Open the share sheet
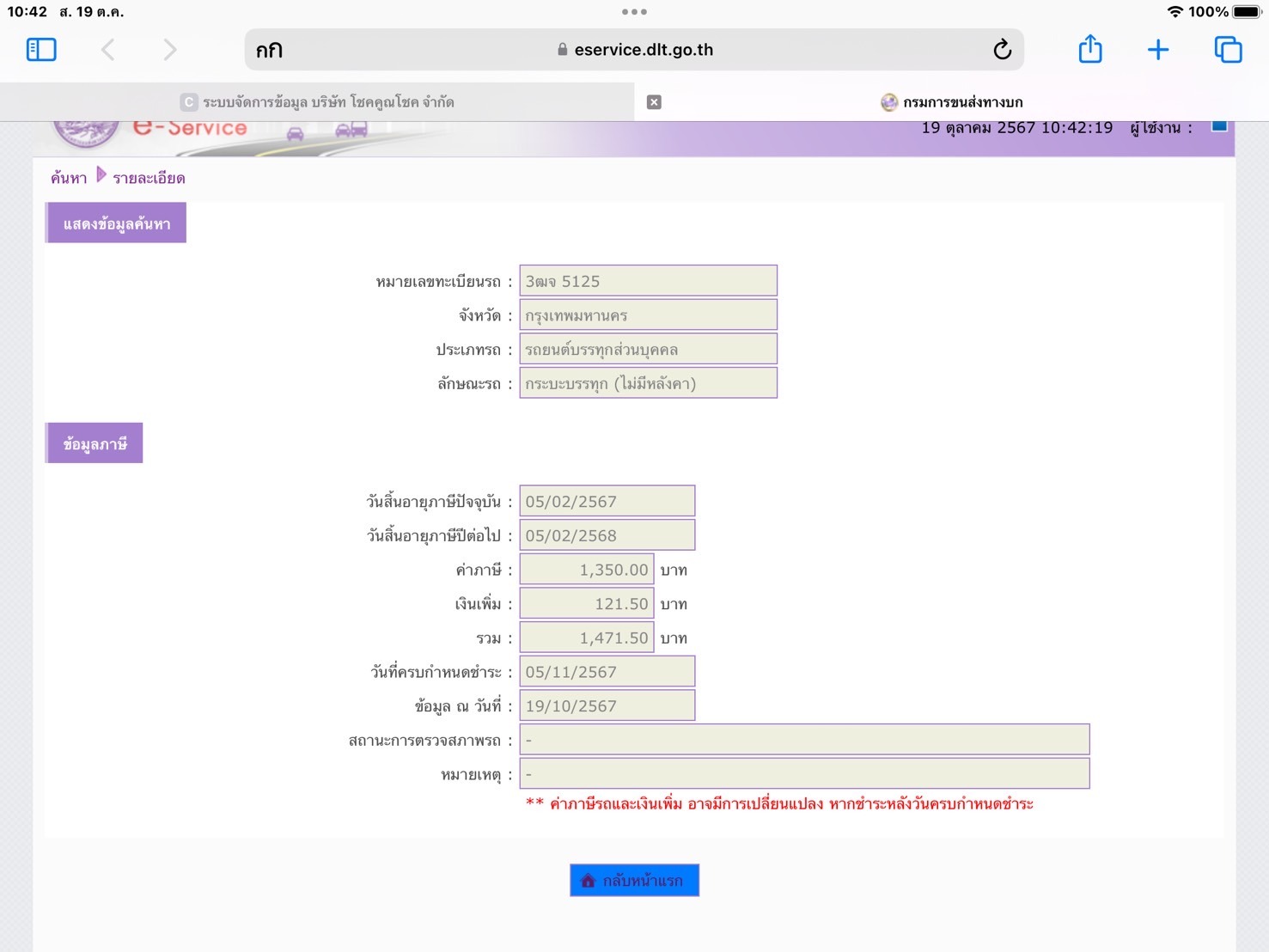The width and height of the screenshot is (1269, 952). [1090, 48]
